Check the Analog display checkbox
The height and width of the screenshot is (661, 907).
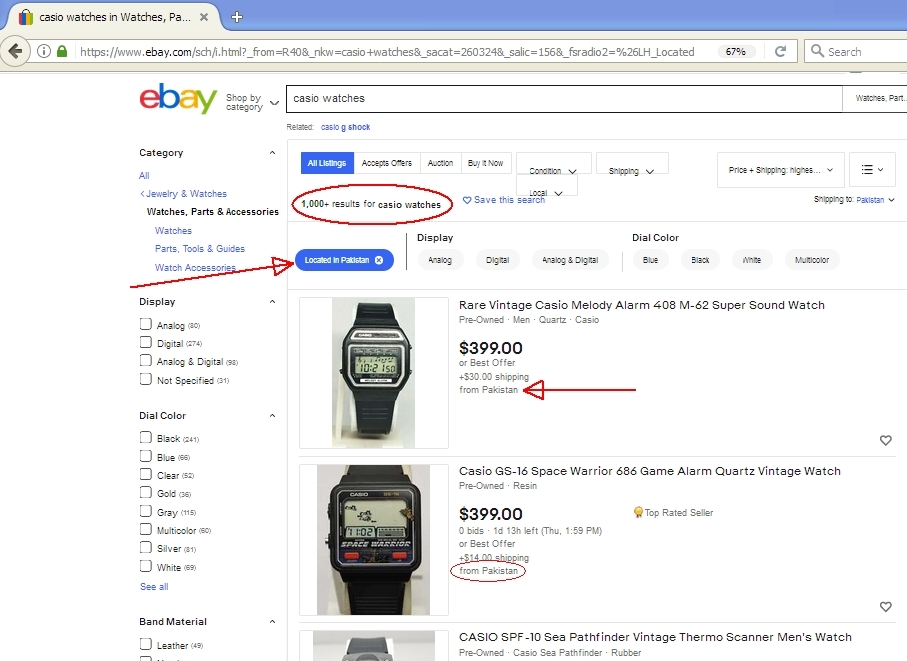tap(146, 324)
